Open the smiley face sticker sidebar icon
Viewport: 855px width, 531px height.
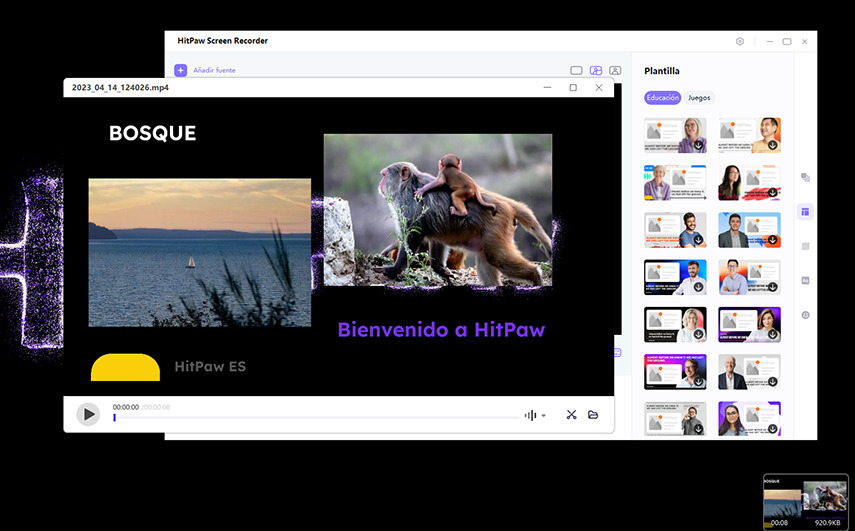[x=805, y=315]
